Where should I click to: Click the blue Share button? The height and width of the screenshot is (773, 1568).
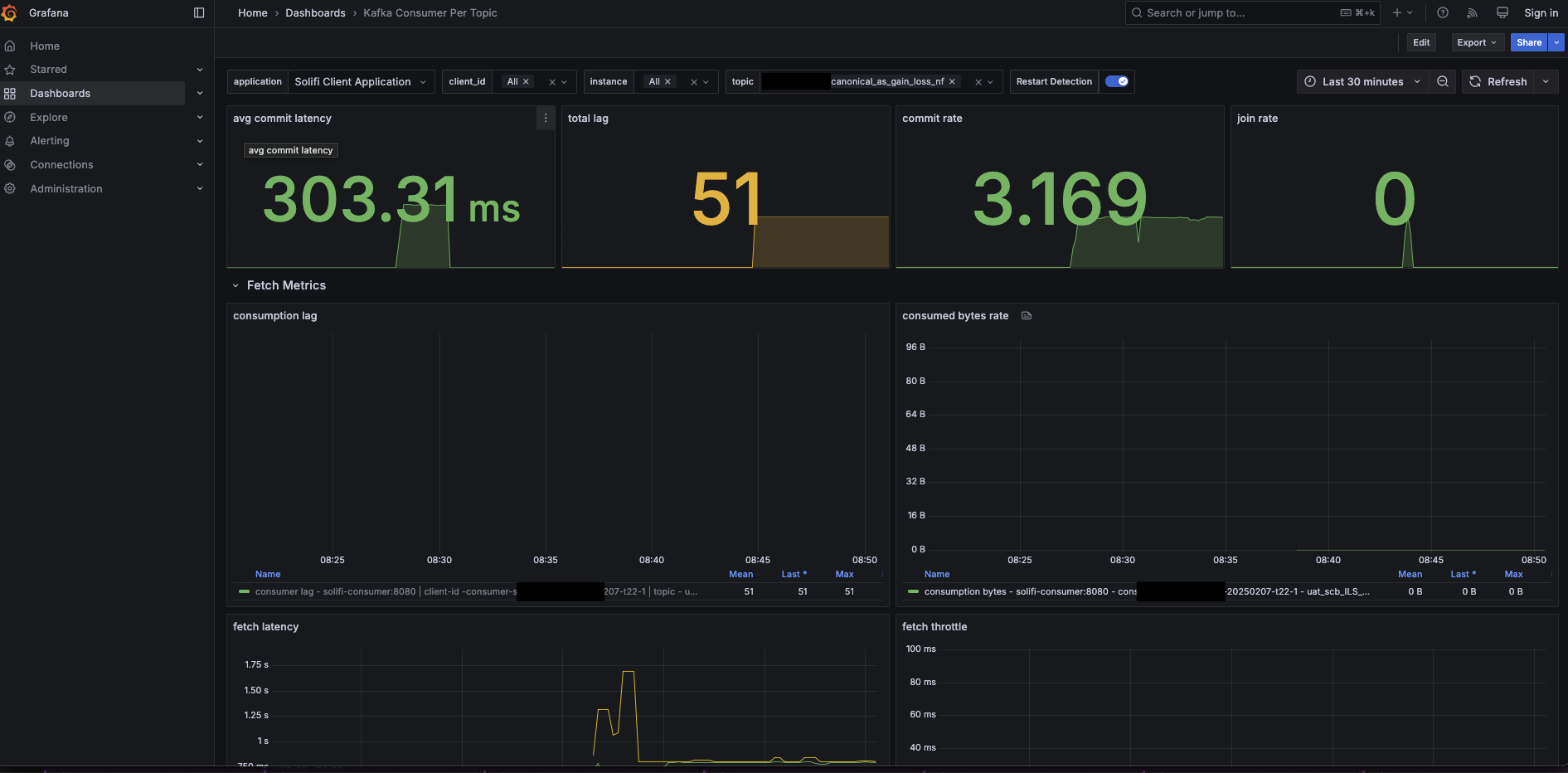[1528, 42]
